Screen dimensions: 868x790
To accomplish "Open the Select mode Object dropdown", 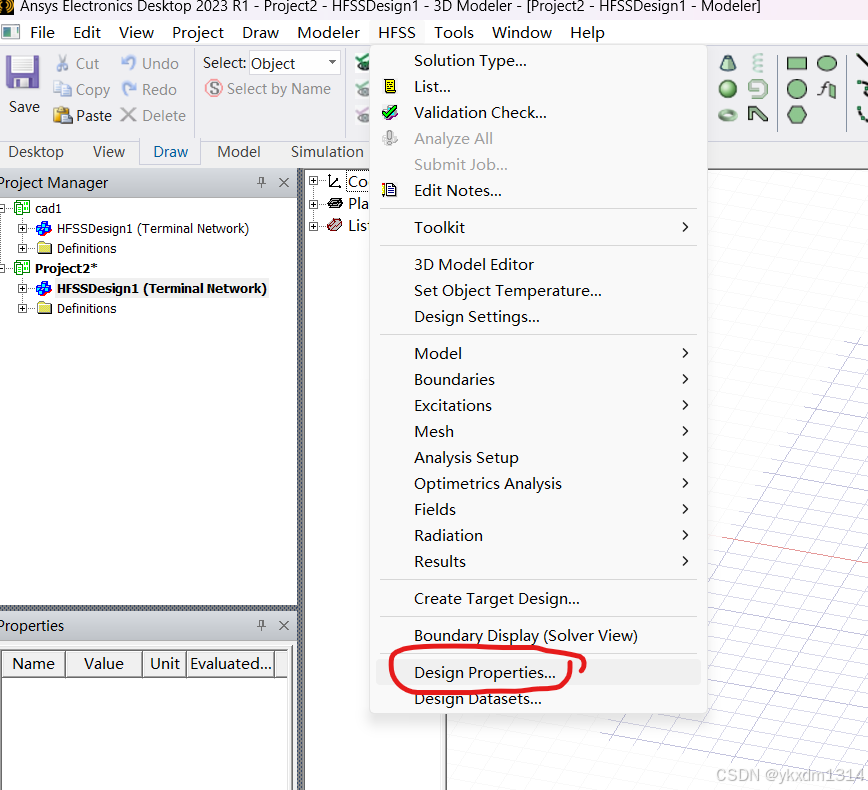I will (x=332, y=63).
